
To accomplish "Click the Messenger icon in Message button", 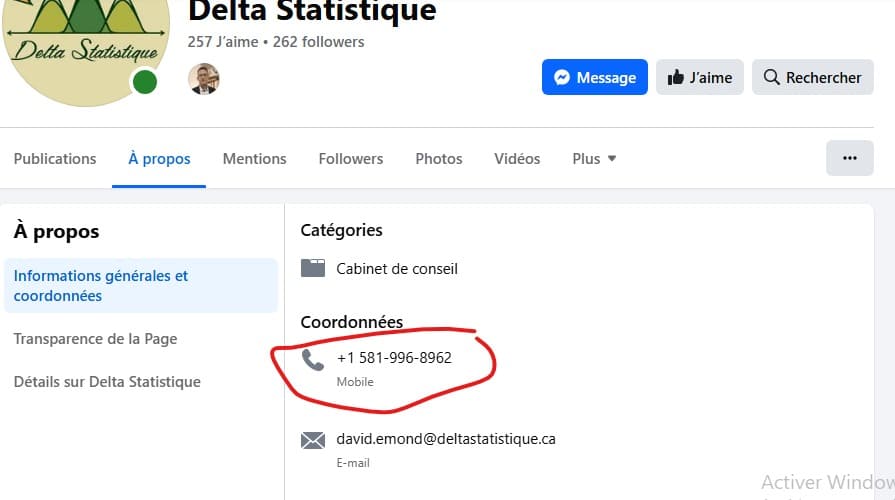I will (x=563, y=77).
